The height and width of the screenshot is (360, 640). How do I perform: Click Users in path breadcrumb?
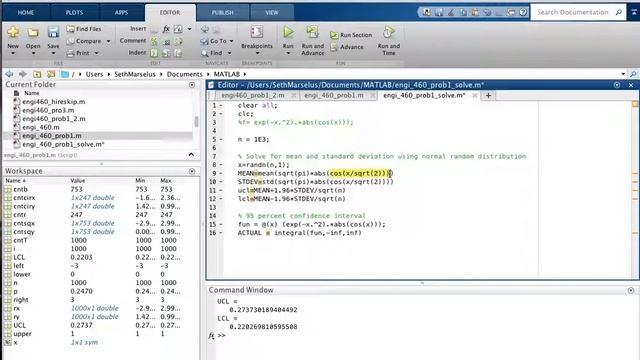(x=94, y=74)
